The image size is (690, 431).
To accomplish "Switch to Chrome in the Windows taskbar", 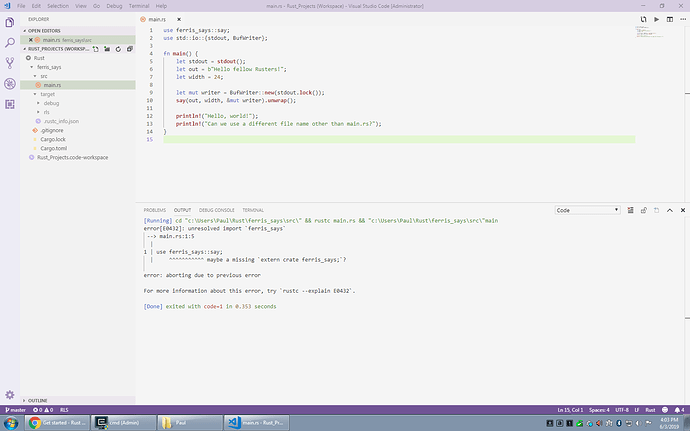I will click(x=59, y=423).
